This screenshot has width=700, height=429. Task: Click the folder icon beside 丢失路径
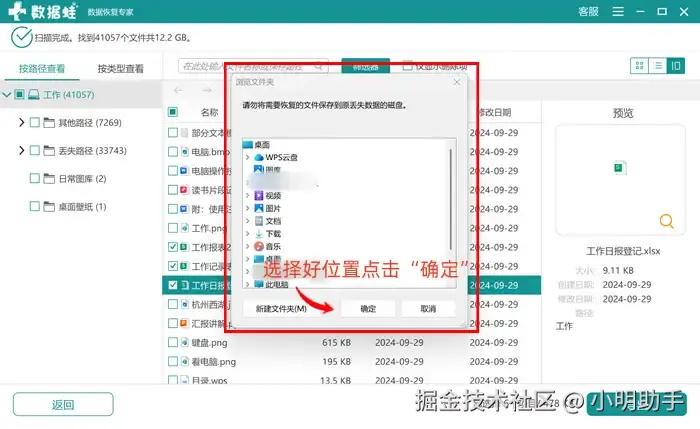tap(49, 151)
